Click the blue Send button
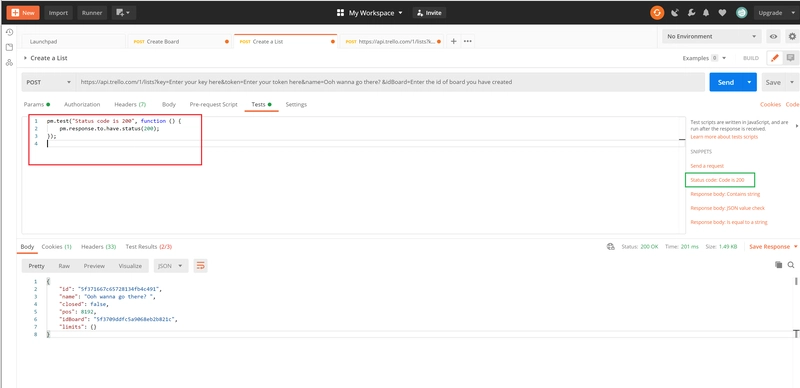 click(726, 82)
